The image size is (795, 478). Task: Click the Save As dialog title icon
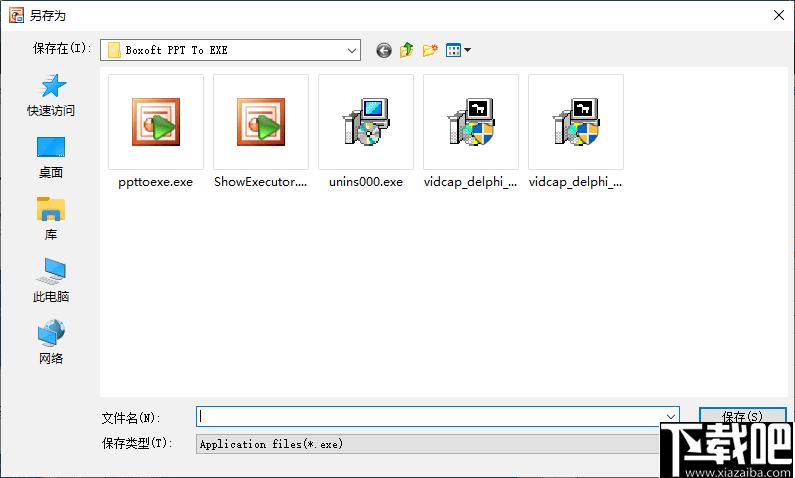coord(16,15)
